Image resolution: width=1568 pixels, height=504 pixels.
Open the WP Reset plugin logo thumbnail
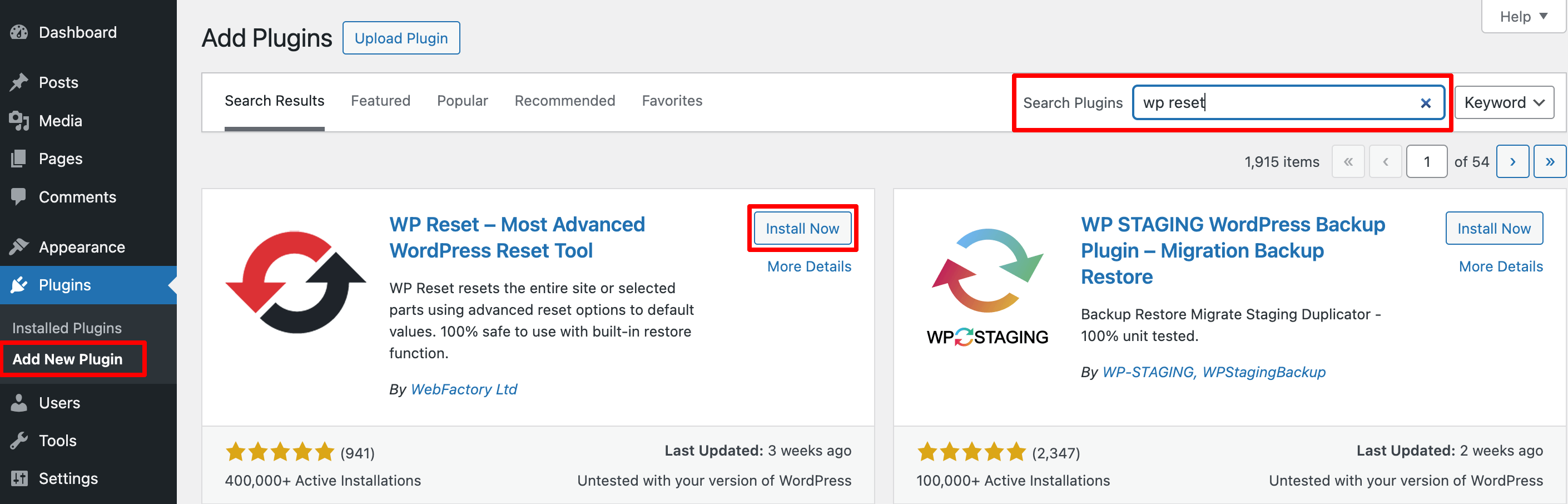click(x=296, y=282)
